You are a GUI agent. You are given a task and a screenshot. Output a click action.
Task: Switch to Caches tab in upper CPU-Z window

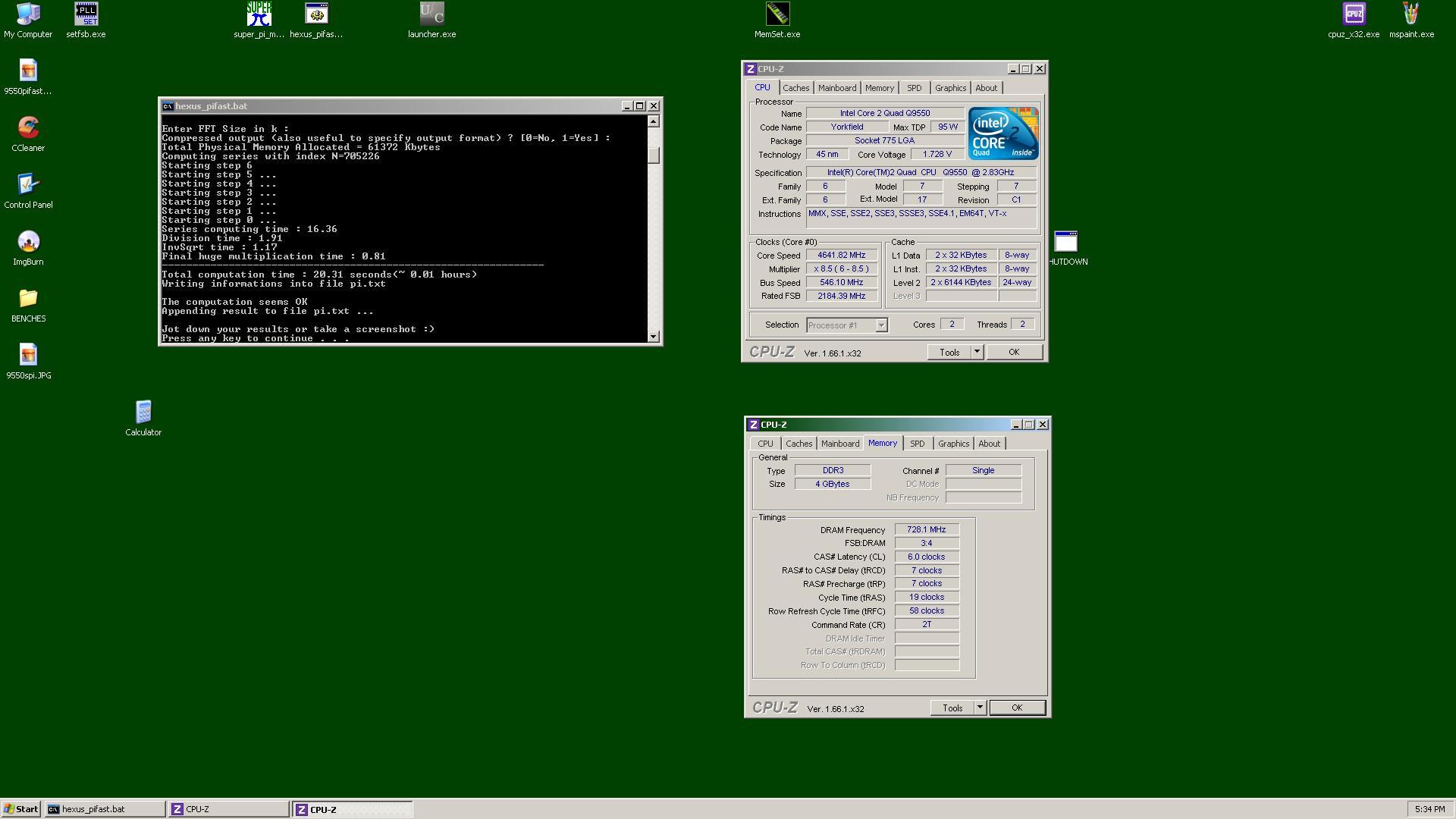[x=795, y=88]
